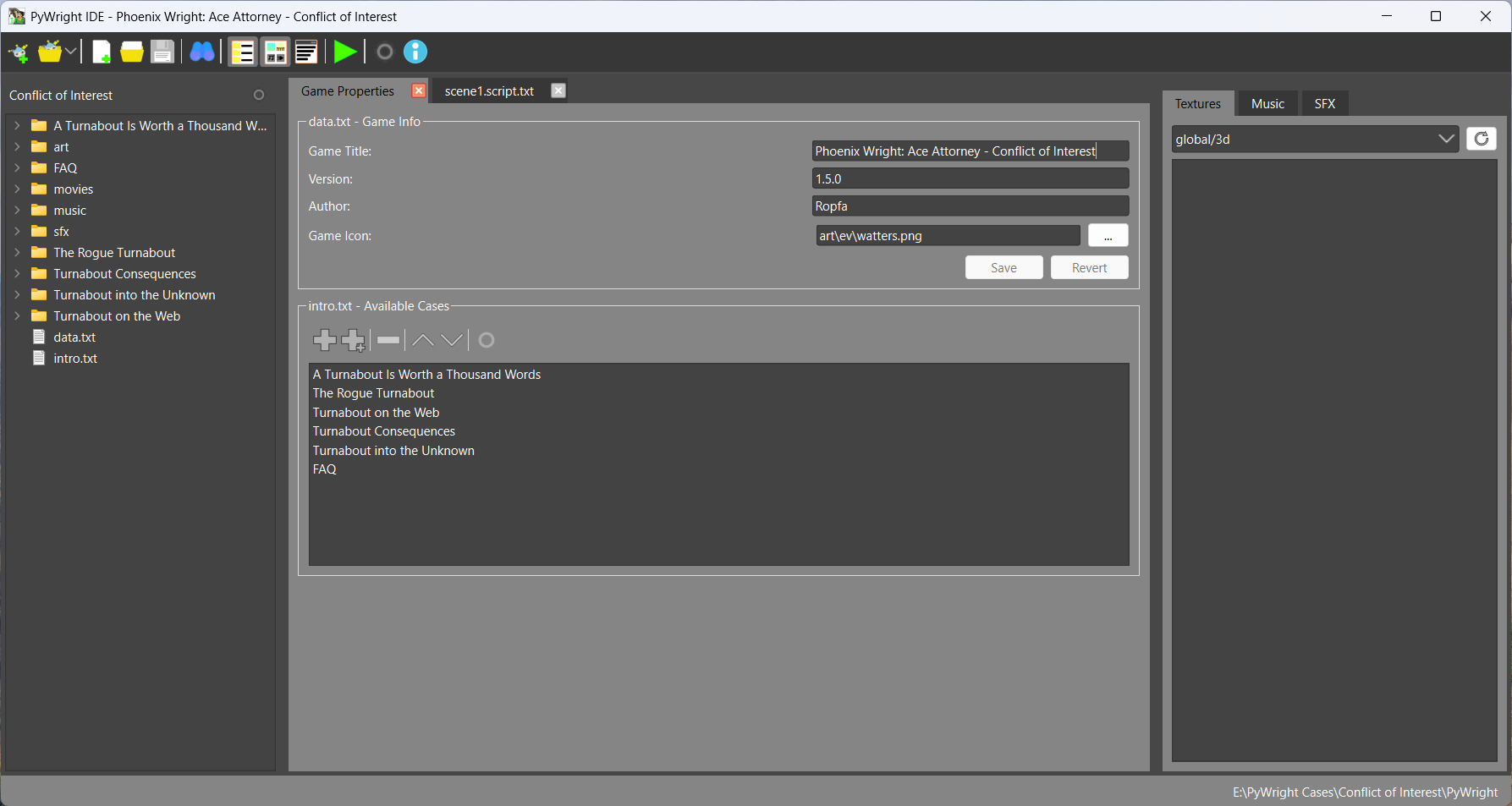Toggle the directory tree view panel icon
Image resolution: width=1512 pixels, height=806 pixels.
pos(243,52)
